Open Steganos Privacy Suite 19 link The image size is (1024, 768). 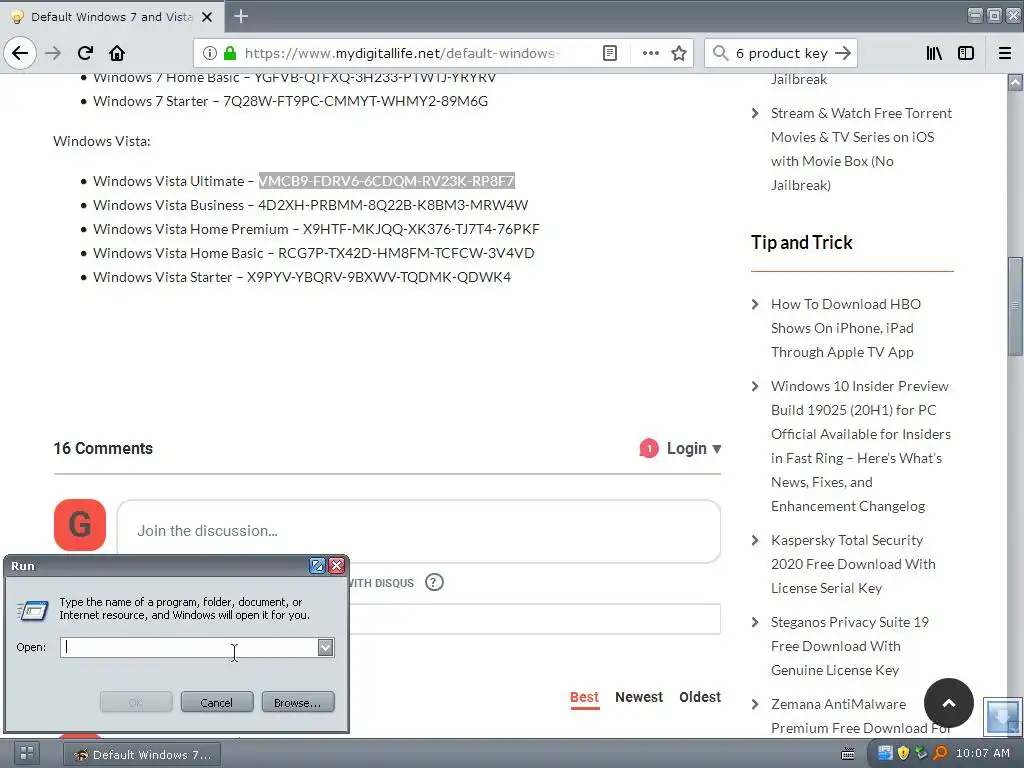850,646
